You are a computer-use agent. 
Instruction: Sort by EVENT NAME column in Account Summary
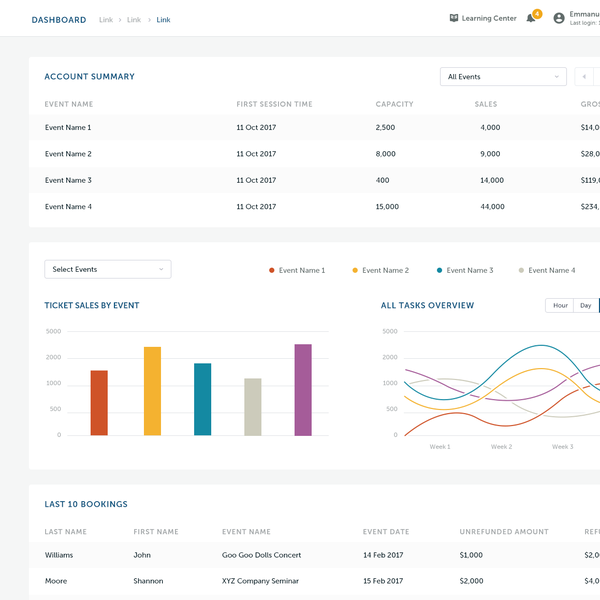(69, 104)
